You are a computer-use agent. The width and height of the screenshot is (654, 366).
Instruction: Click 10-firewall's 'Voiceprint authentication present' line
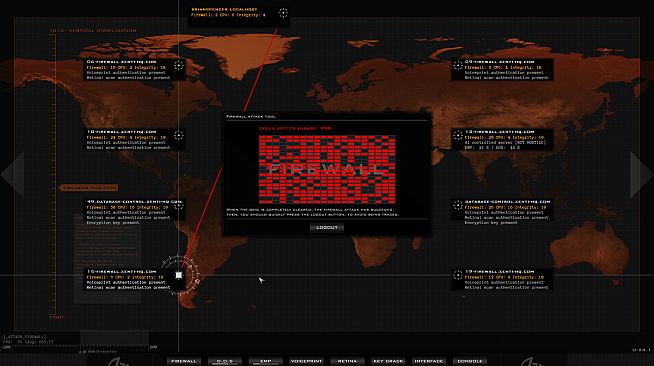(x=126, y=143)
